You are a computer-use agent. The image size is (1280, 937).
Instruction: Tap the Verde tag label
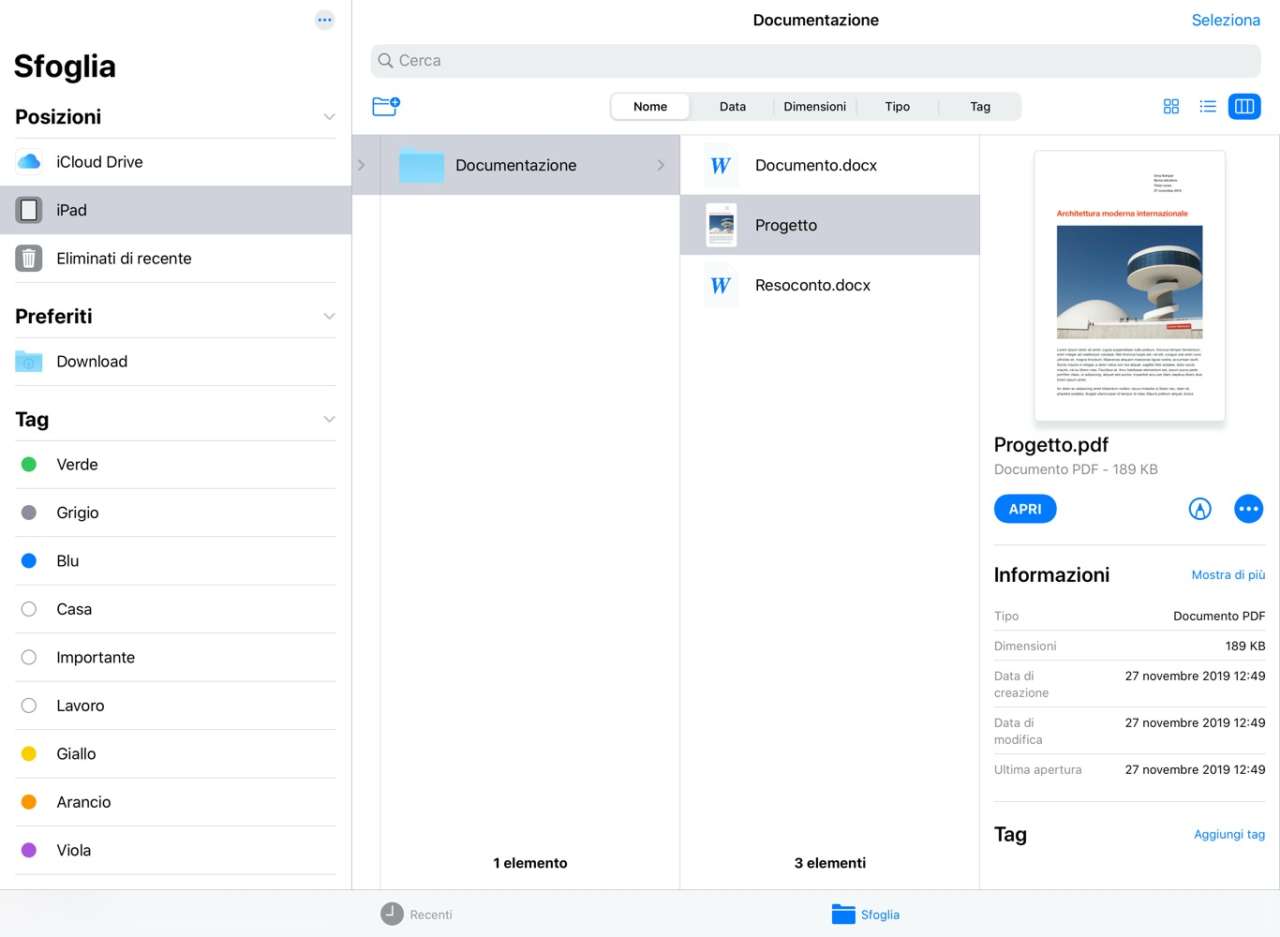tap(77, 464)
